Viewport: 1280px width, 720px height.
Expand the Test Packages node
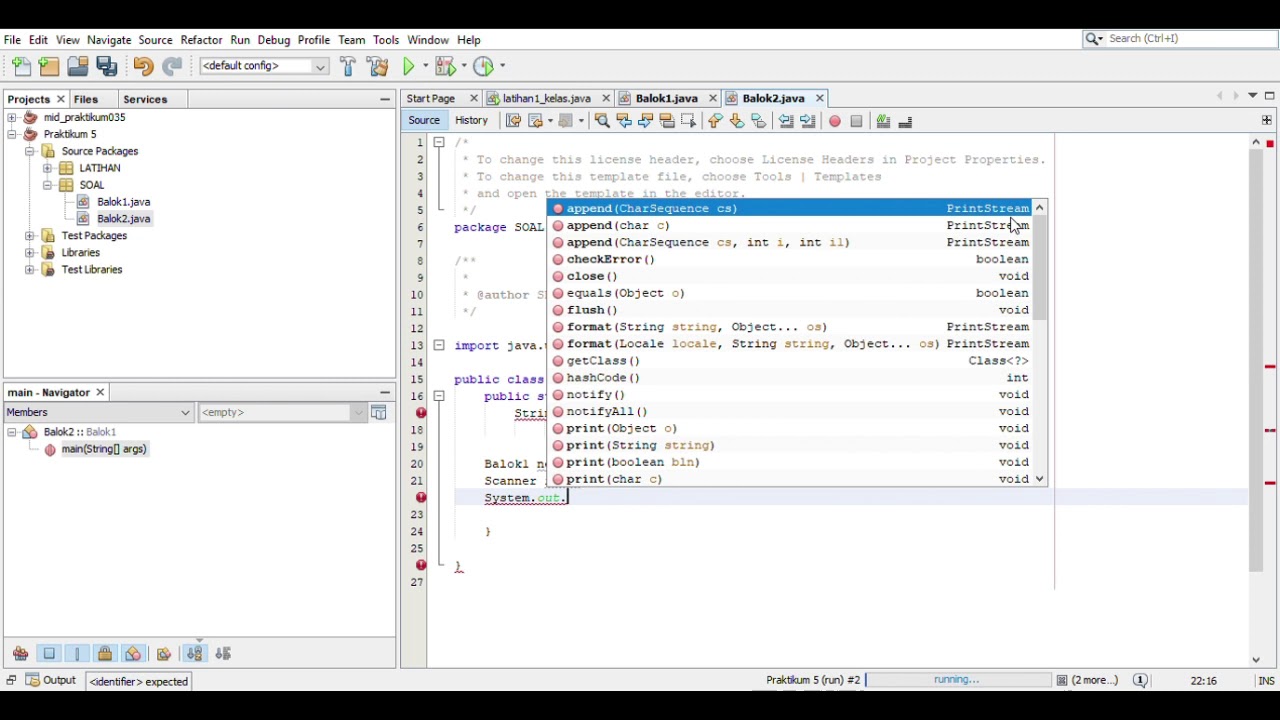click(x=30, y=236)
